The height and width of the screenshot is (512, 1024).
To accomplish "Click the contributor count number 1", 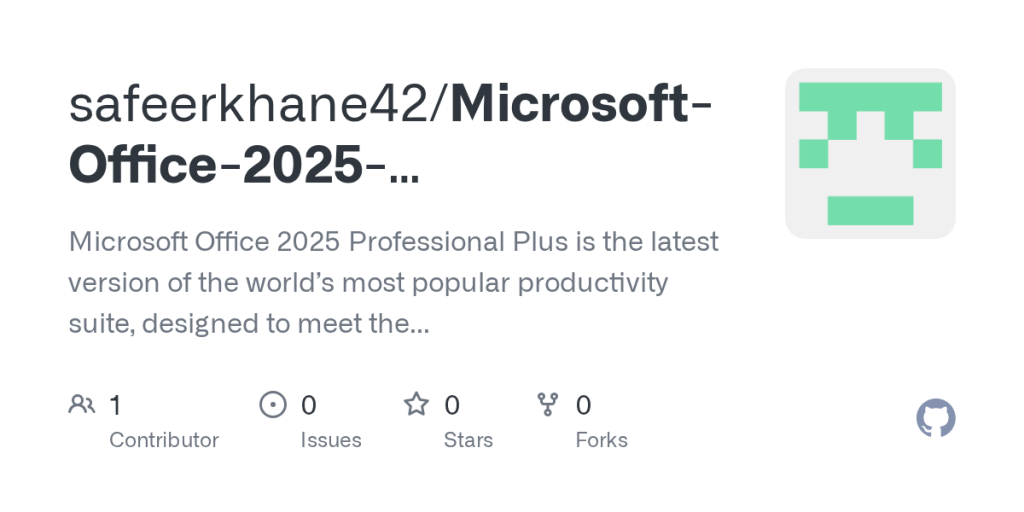I will 116,406.
